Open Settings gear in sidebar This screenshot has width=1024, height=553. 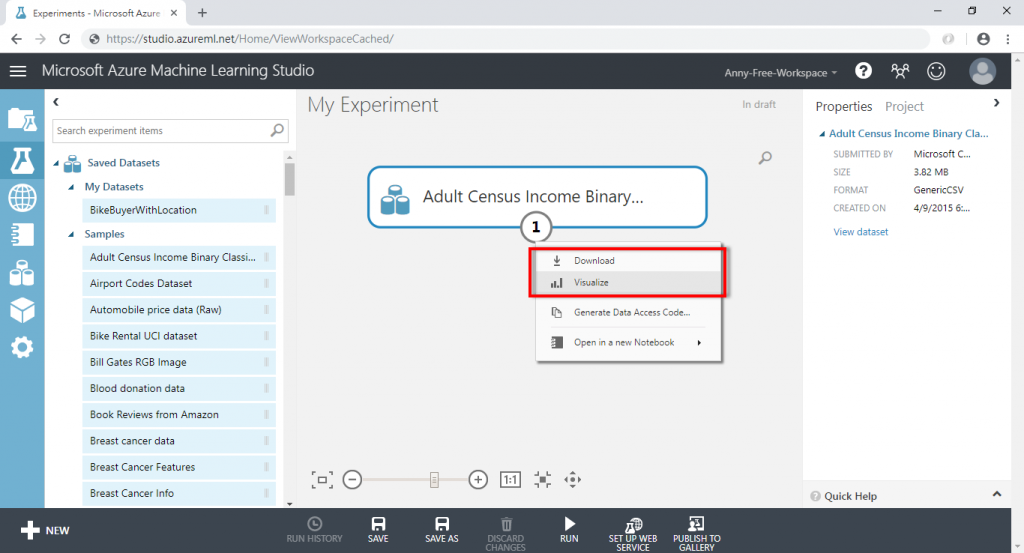[22, 347]
